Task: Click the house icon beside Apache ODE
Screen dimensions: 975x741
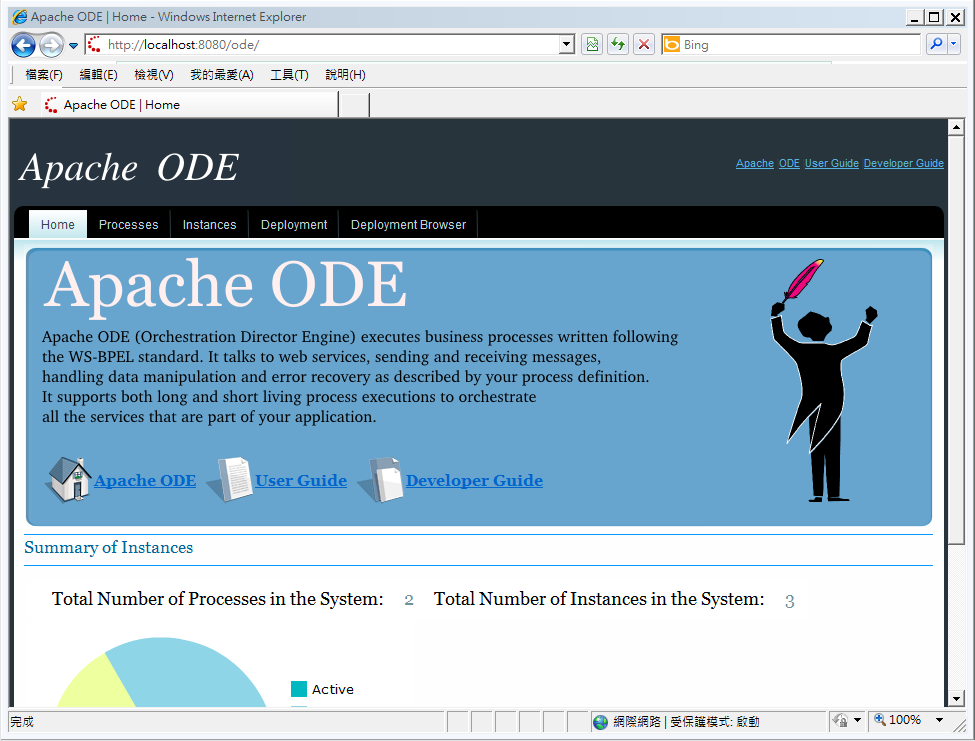Action: click(x=68, y=479)
